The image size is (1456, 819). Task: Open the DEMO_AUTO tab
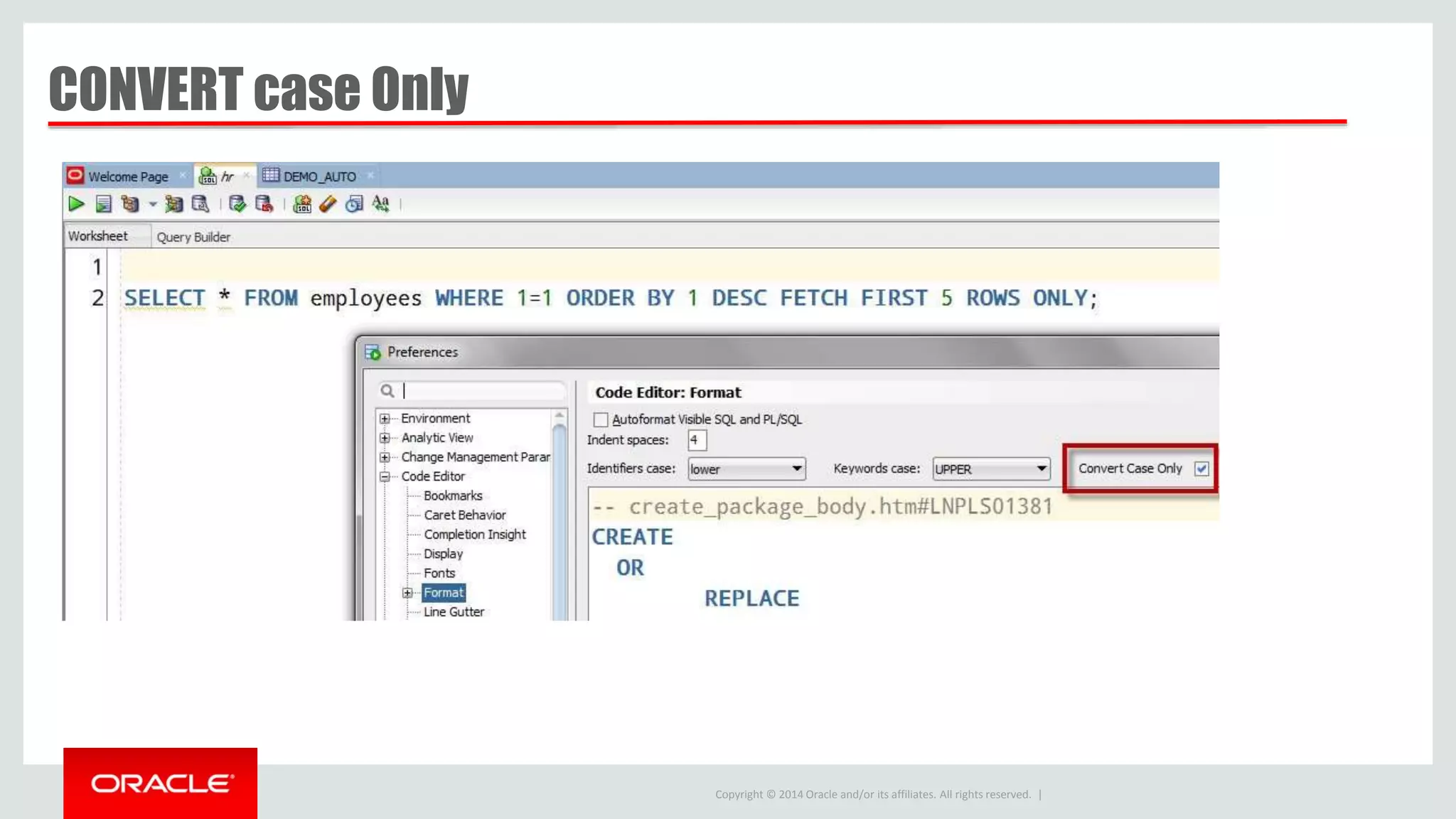pyautogui.click(x=320, y=176)
